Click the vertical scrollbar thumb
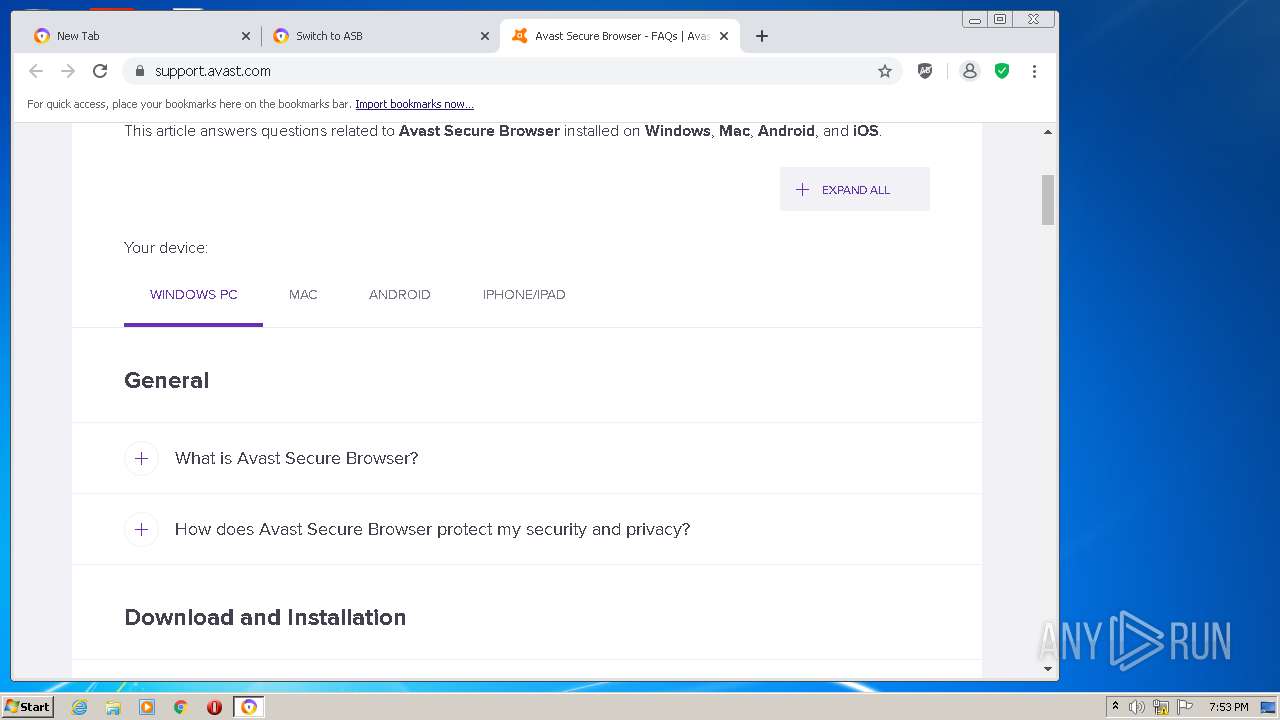Viewport: 1280px width, 720px height. point(1048,200)
